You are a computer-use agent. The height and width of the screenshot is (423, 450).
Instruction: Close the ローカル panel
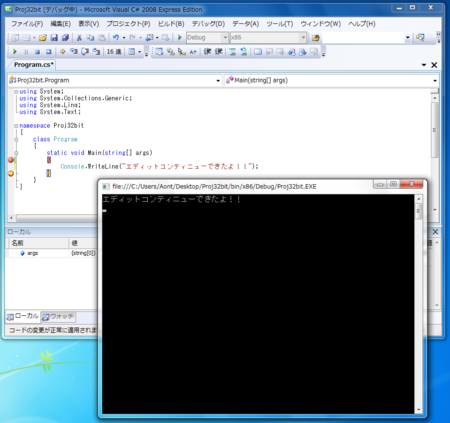[435, 232]
